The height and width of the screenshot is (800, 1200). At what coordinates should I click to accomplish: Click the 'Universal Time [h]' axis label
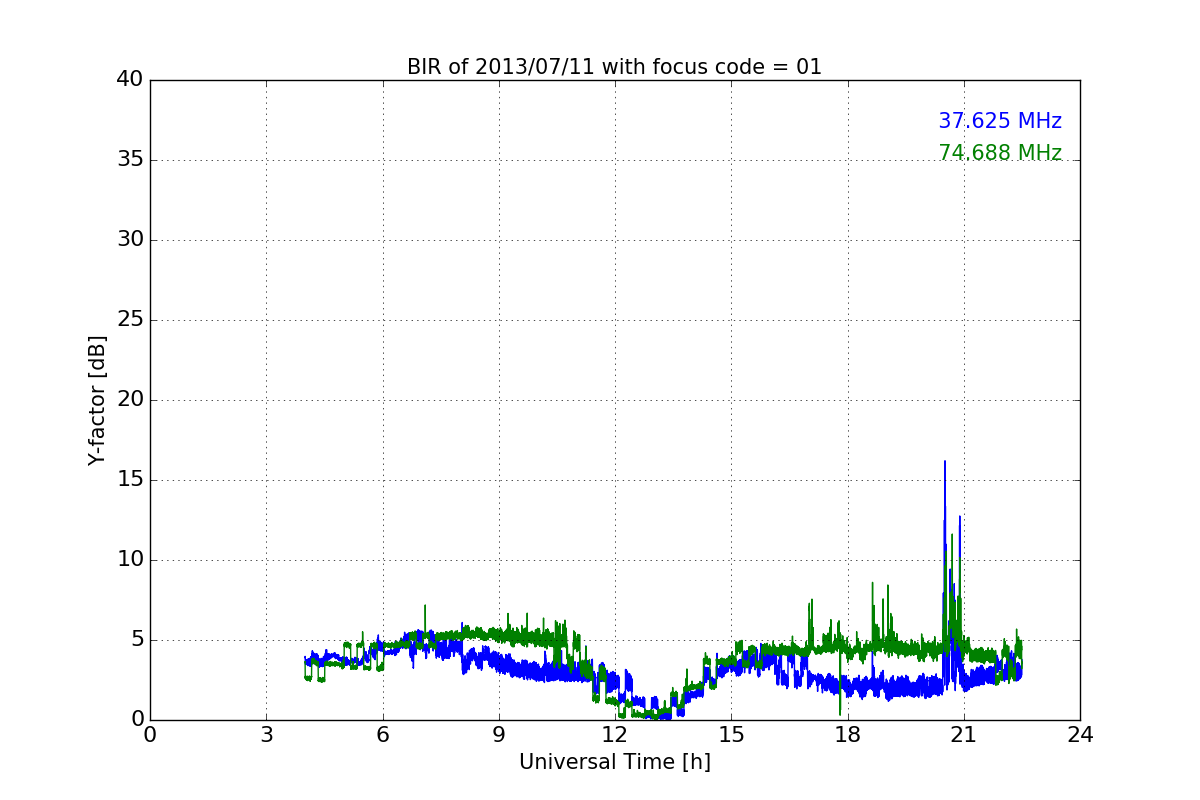point(614,762)
